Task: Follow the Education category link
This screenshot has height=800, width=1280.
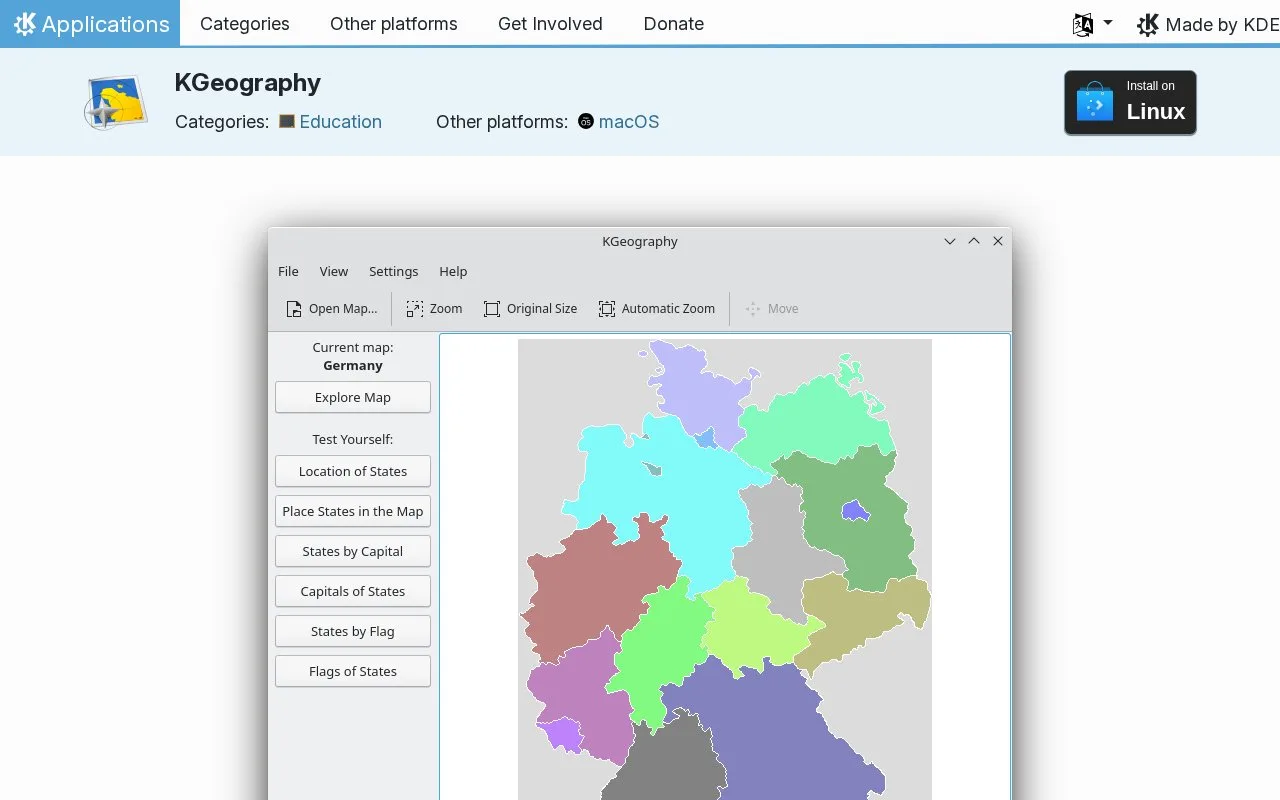Action: tap(341, 122)
